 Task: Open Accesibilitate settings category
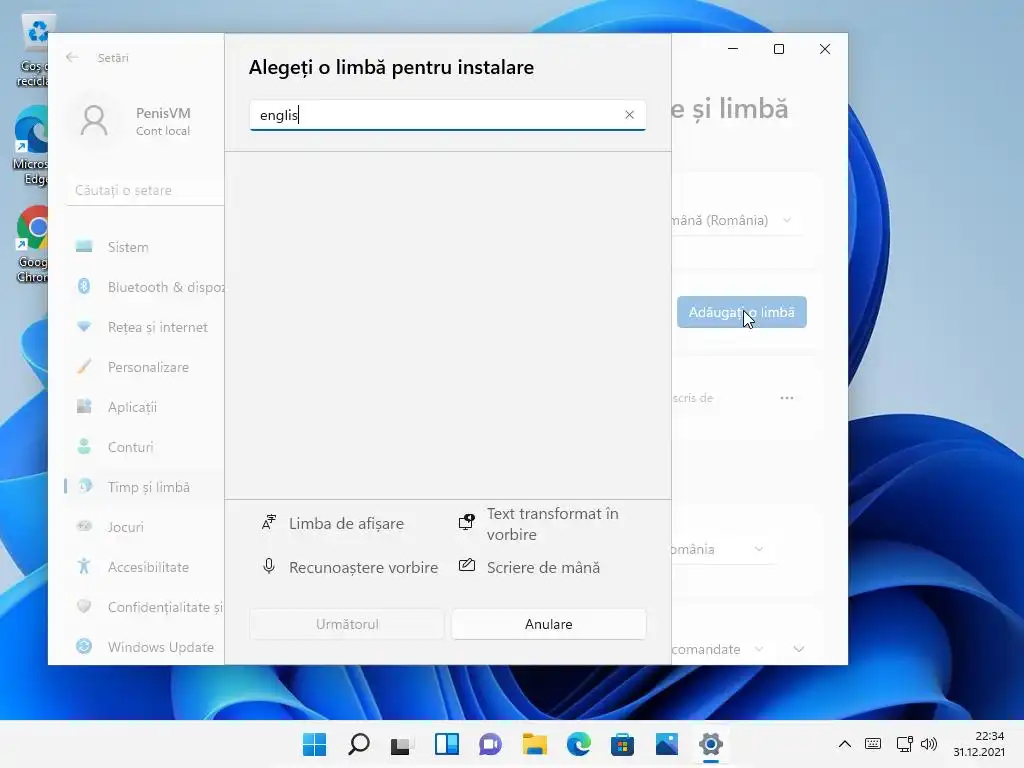tap(145, 567)
